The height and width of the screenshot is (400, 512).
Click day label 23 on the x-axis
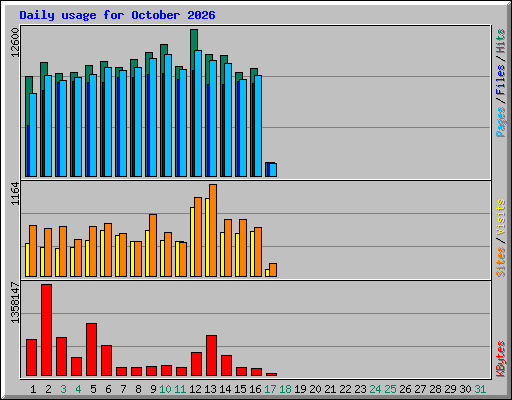click(x=360, y=389)
